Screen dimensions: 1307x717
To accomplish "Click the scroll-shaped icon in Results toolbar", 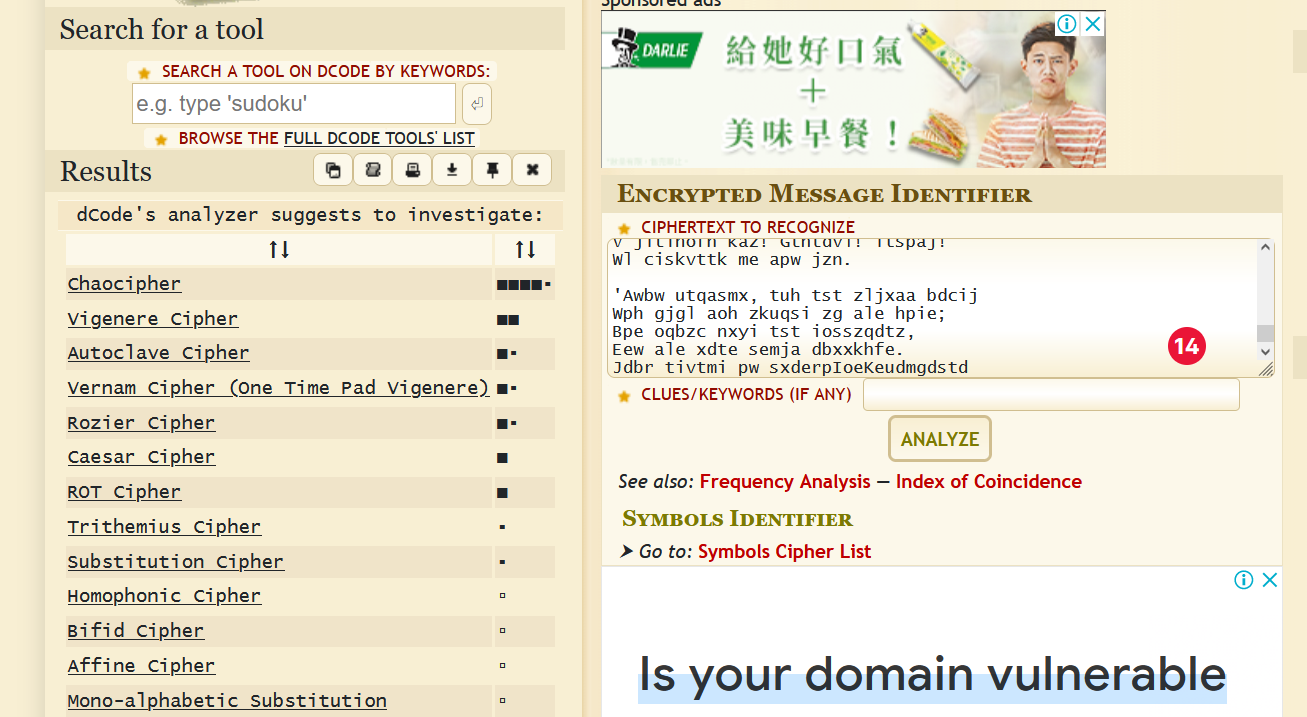I will click(373, 170).
